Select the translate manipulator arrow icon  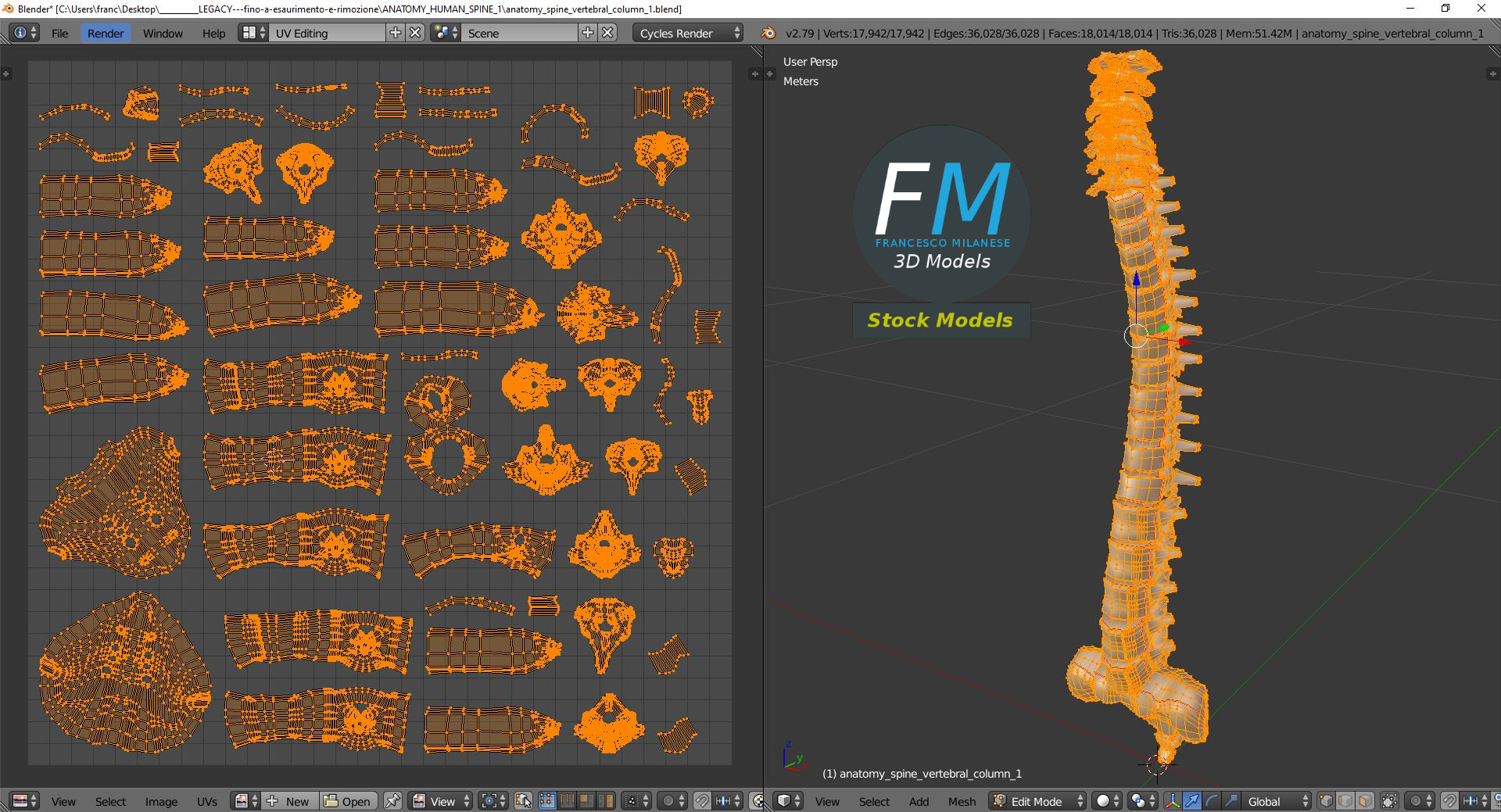click(1192, 801)
